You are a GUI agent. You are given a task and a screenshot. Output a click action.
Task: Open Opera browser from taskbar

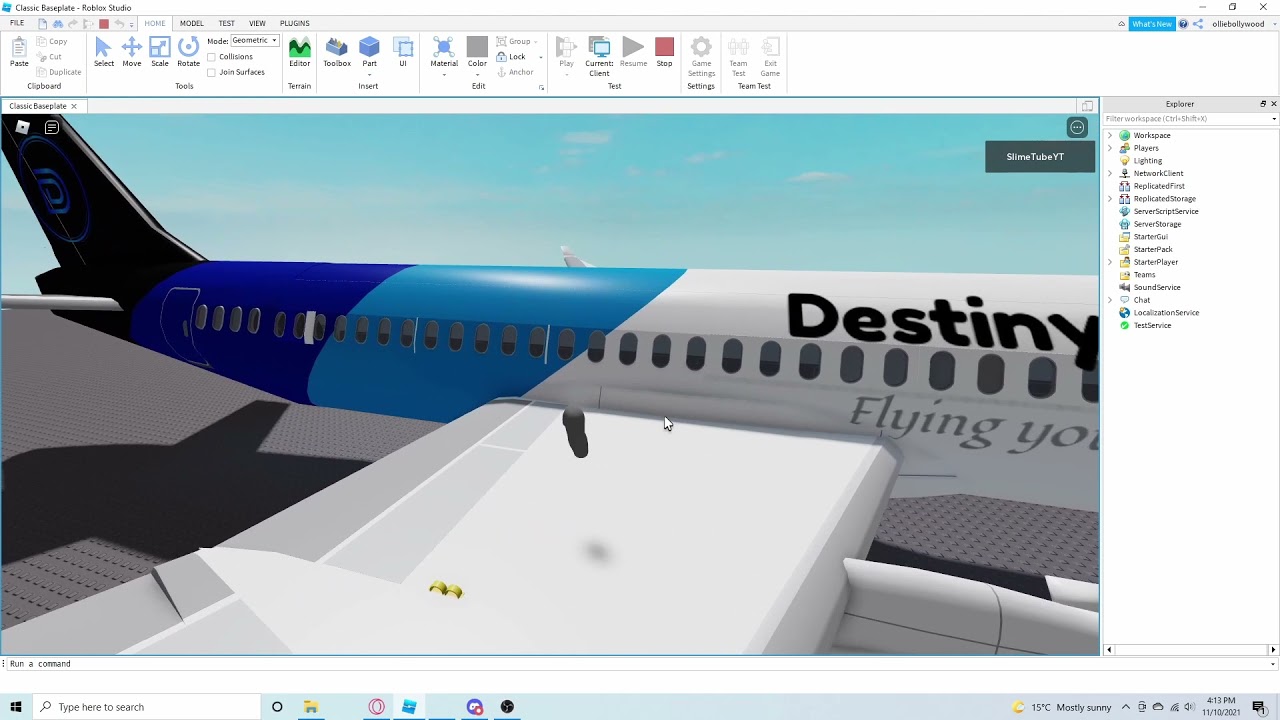click(x=376, y=707)
